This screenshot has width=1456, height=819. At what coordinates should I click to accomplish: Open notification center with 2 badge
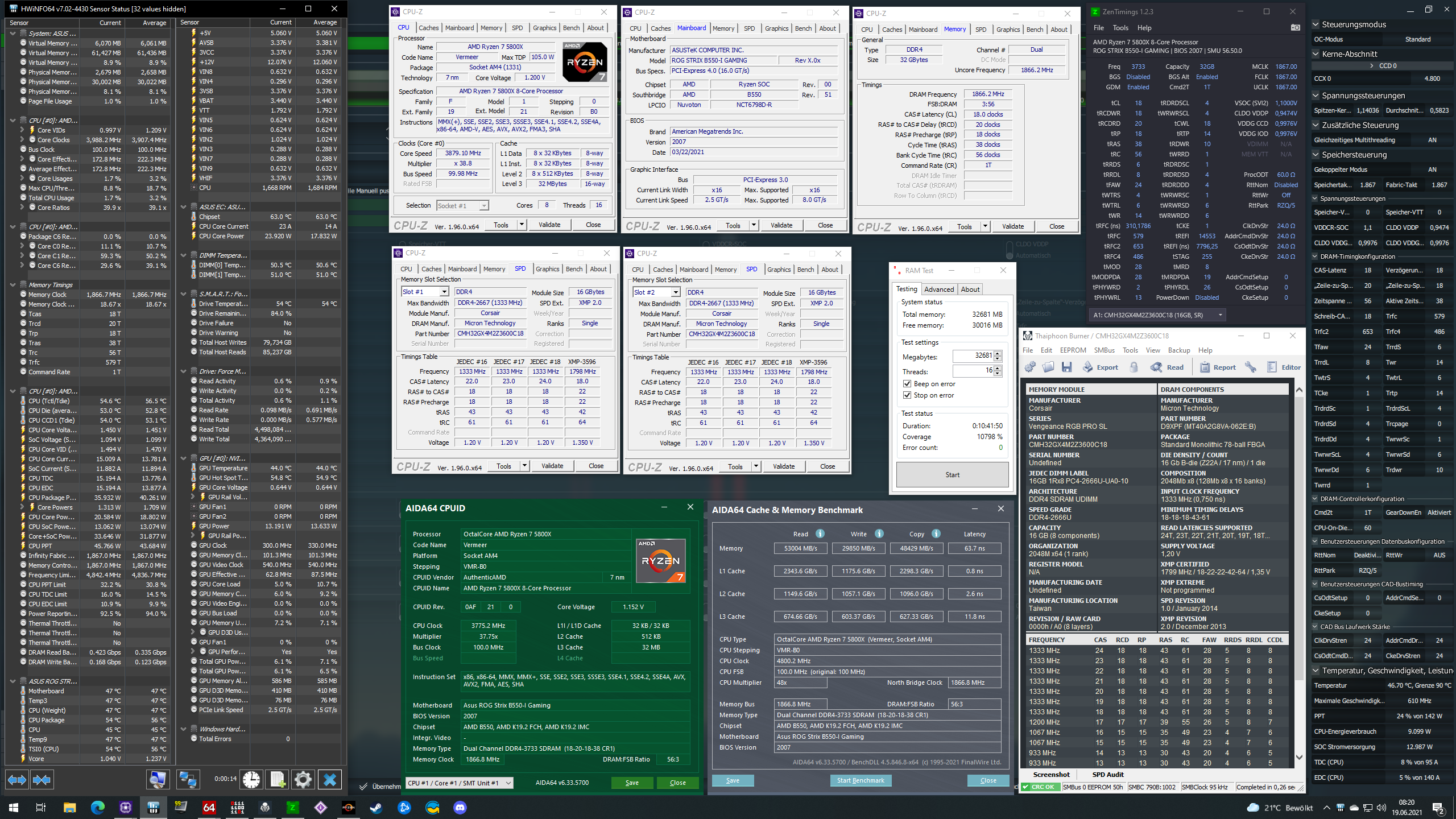(x=1438, y=808)
